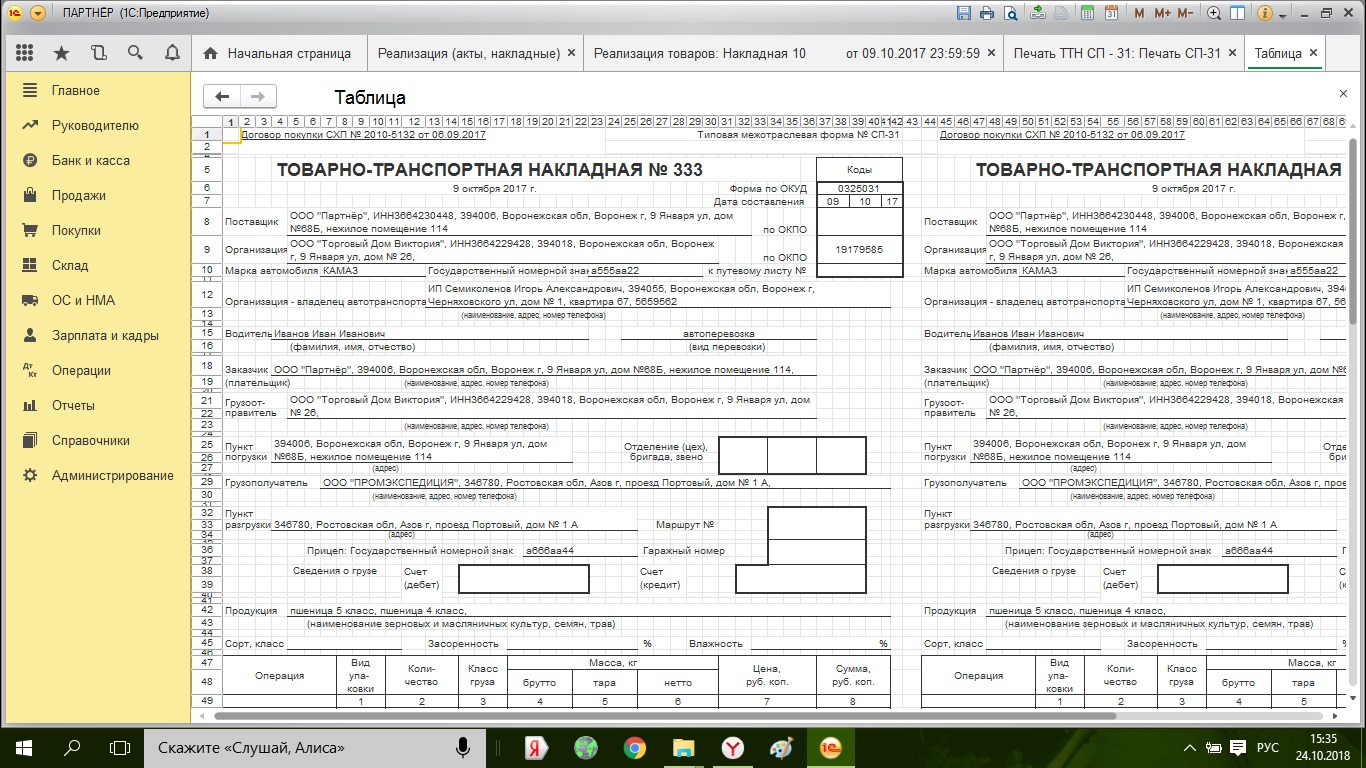Click the M memory button
Image resolution: width=1366 pixels, height=768 pixels.
pyautogui.click(x=1140, y=14)
